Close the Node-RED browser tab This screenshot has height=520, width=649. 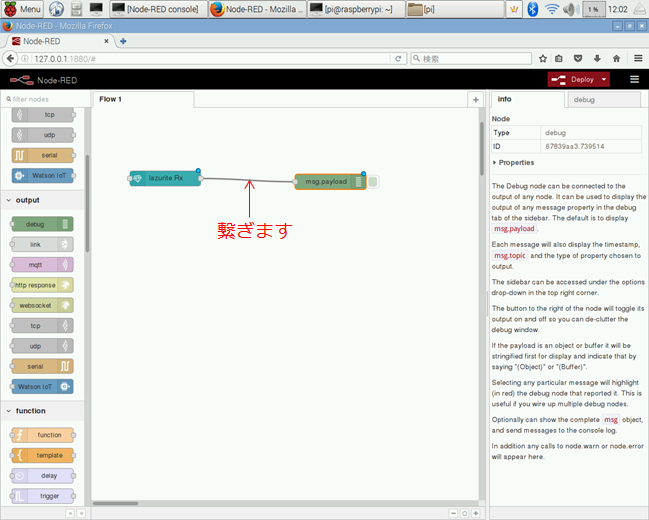(x=106, y=41)
